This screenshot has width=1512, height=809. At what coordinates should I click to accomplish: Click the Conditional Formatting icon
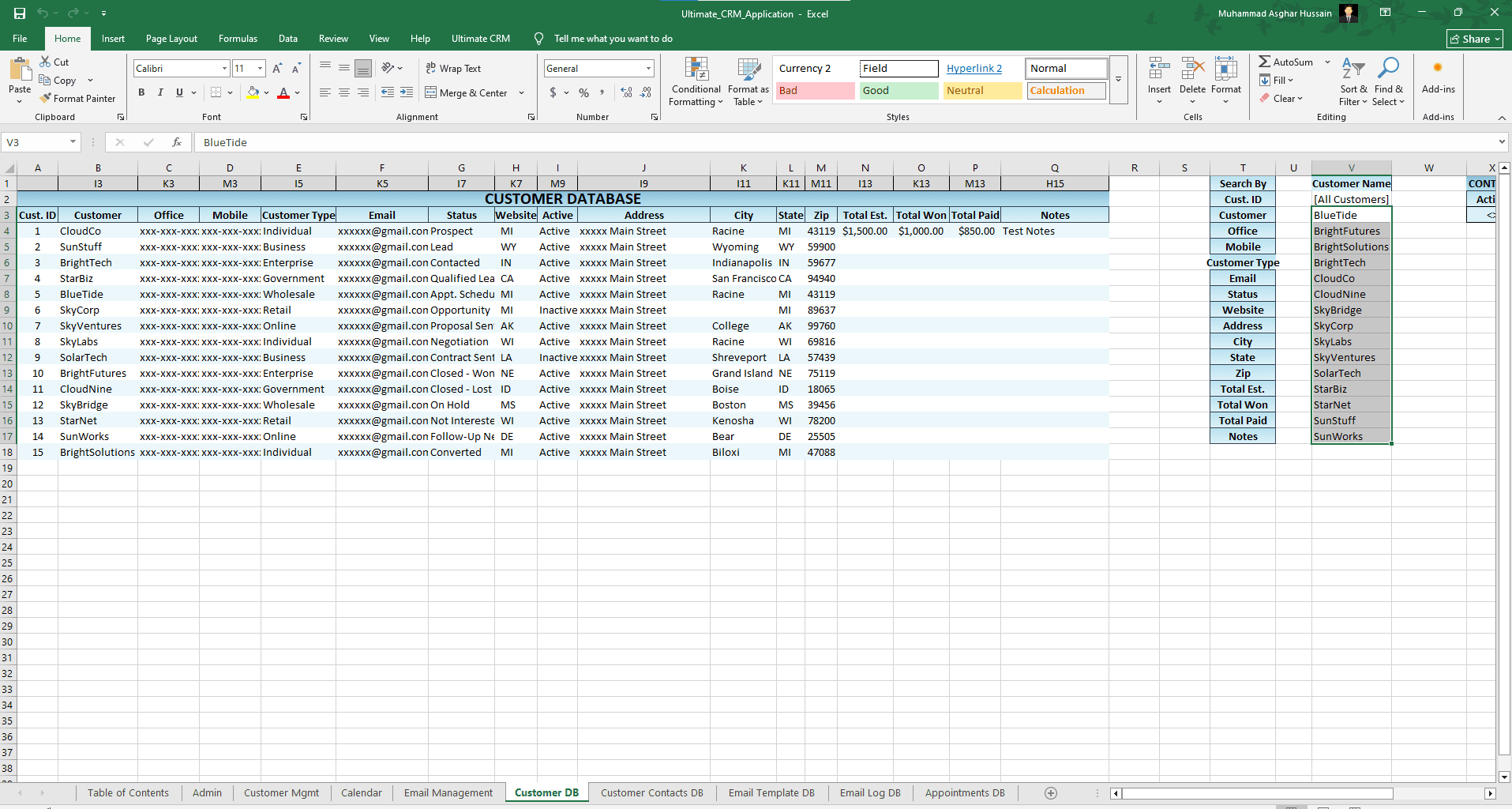pos(696,70)
